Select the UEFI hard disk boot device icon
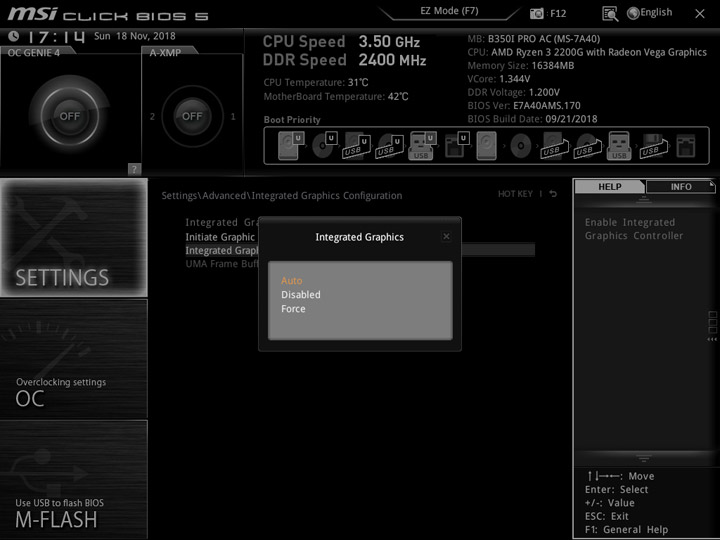720x540 pixels. [x=291, y=145]
